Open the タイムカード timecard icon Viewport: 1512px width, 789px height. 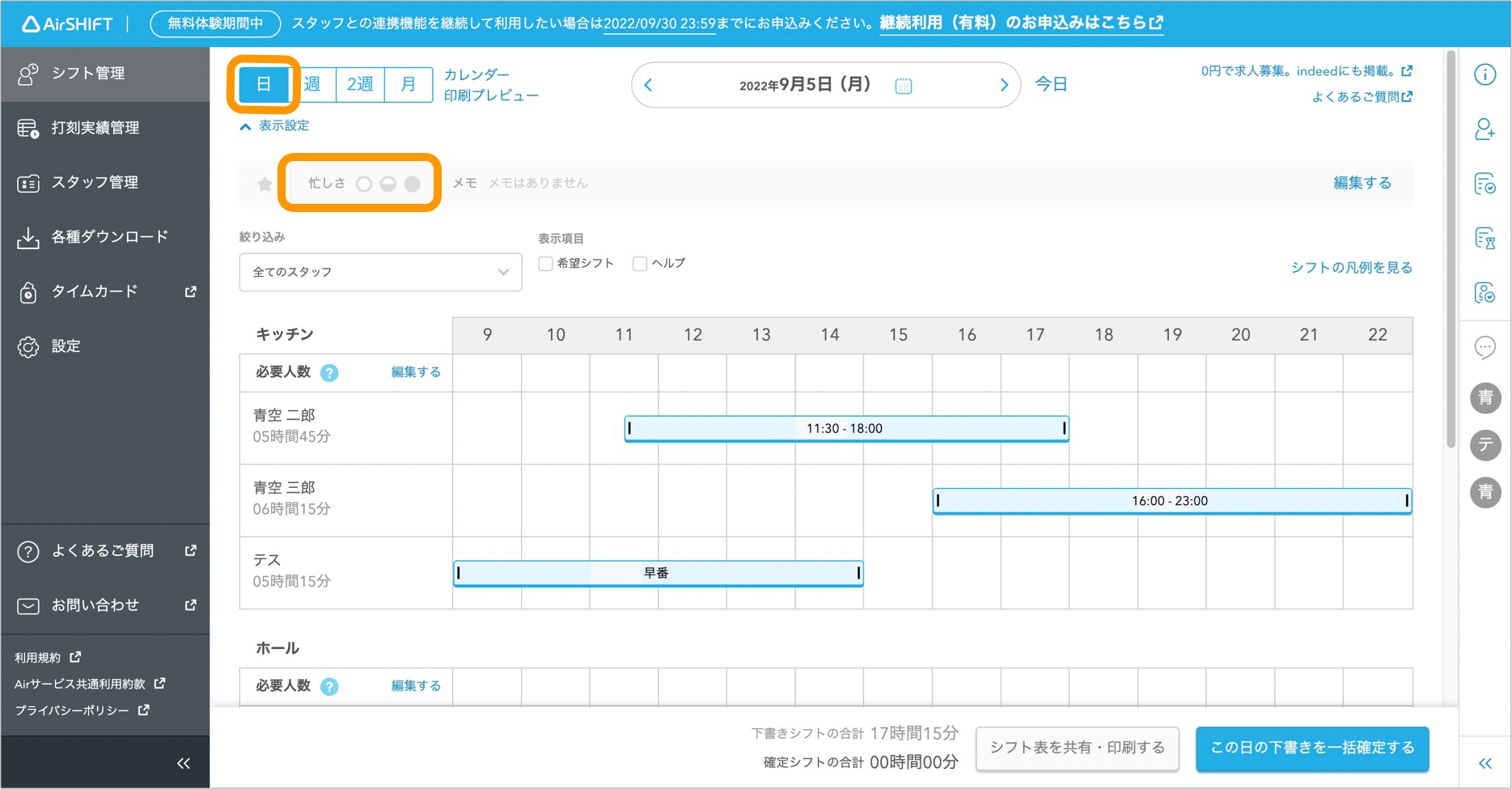point(28,291)
